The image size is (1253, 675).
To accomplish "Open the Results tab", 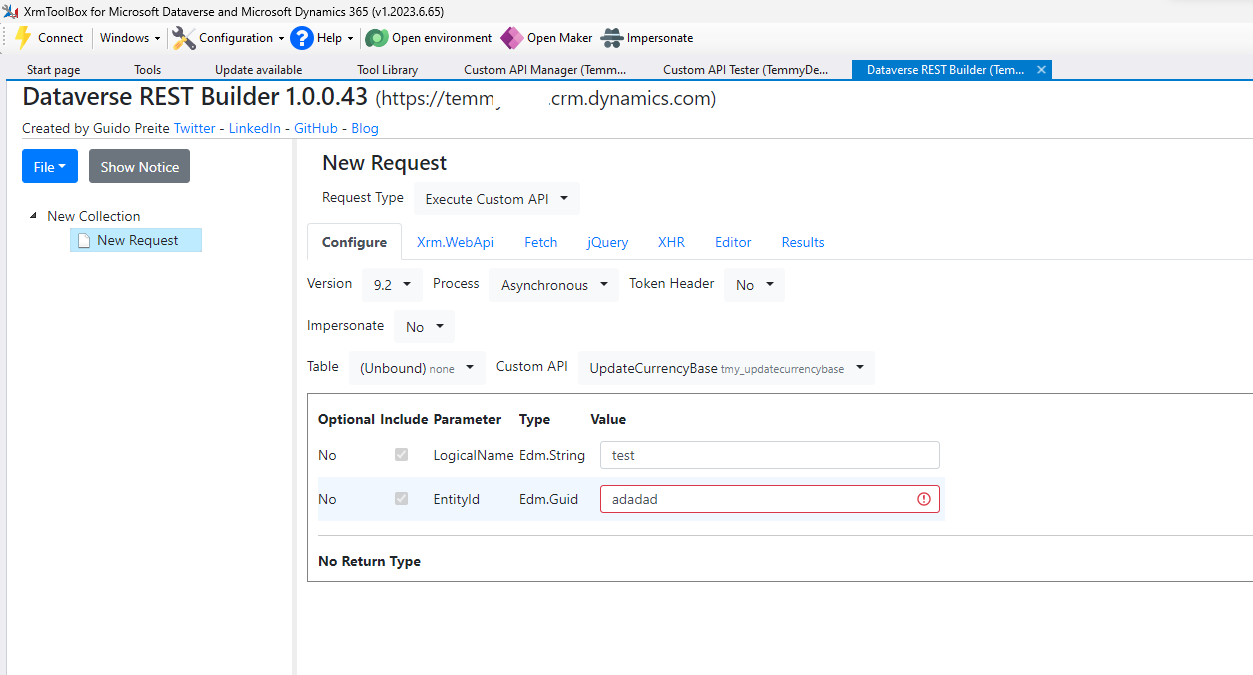I will (803, 242).
